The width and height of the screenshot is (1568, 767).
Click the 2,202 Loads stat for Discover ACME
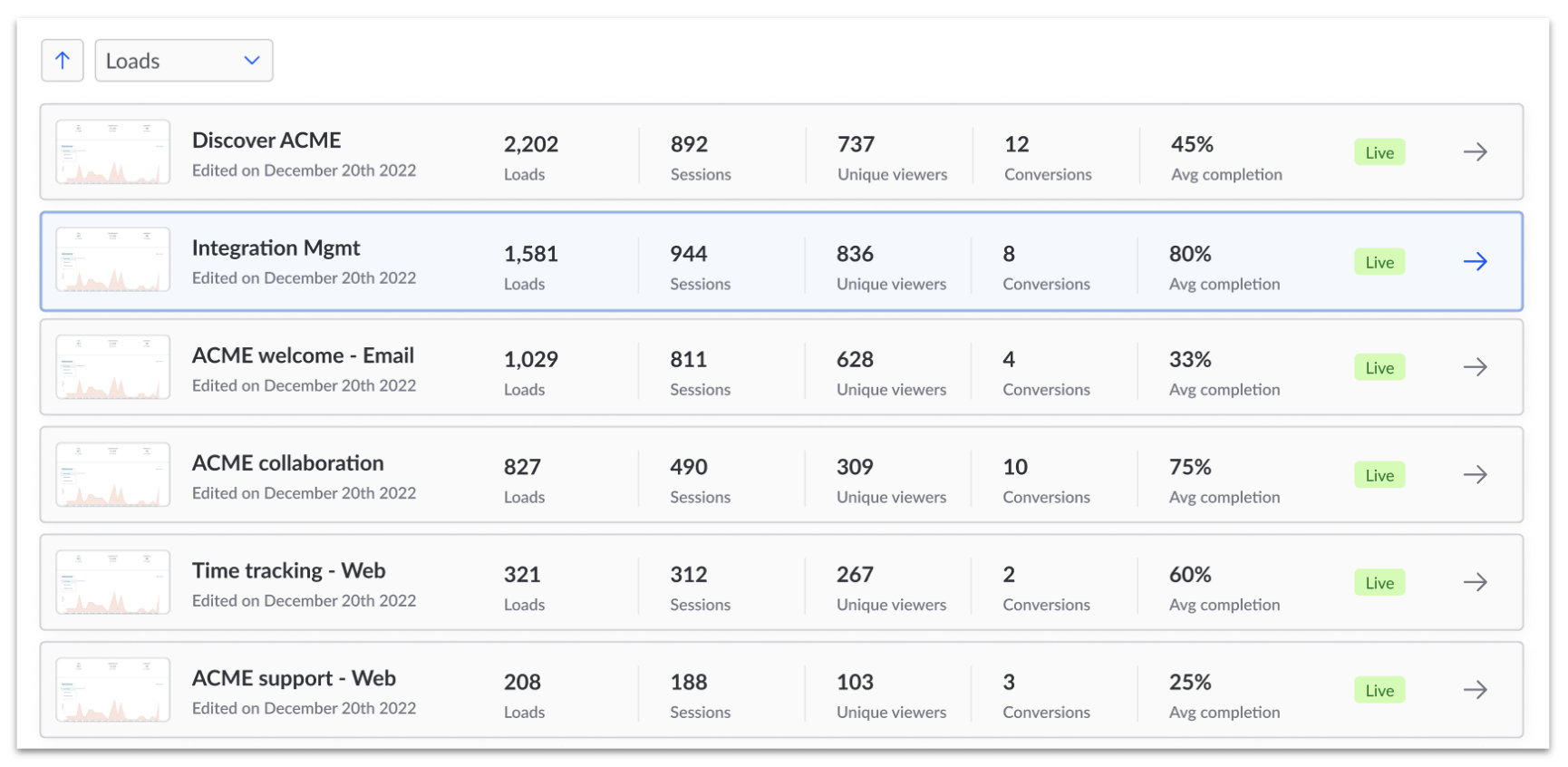point(531,145)
